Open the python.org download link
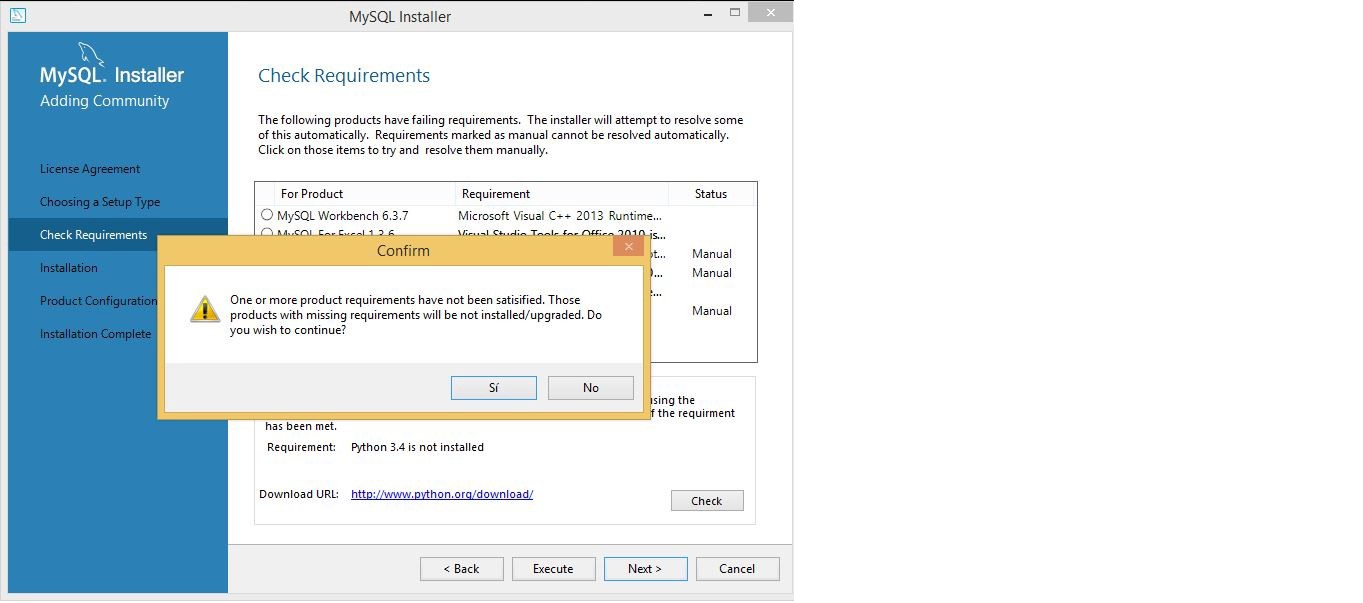The image size is (1363, 603). pyautogui.click(x=441, y=494)
